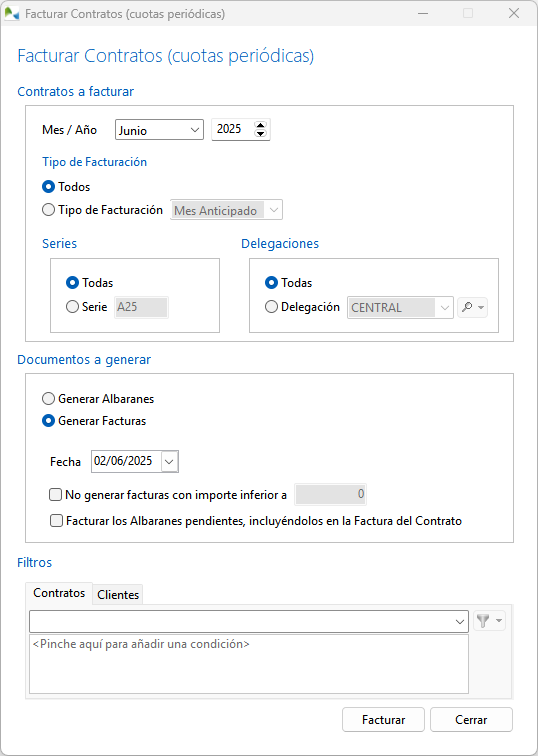The image size is (538, 756).
Task: Click the Cerrar button
Action: click(x=471, y=719)
